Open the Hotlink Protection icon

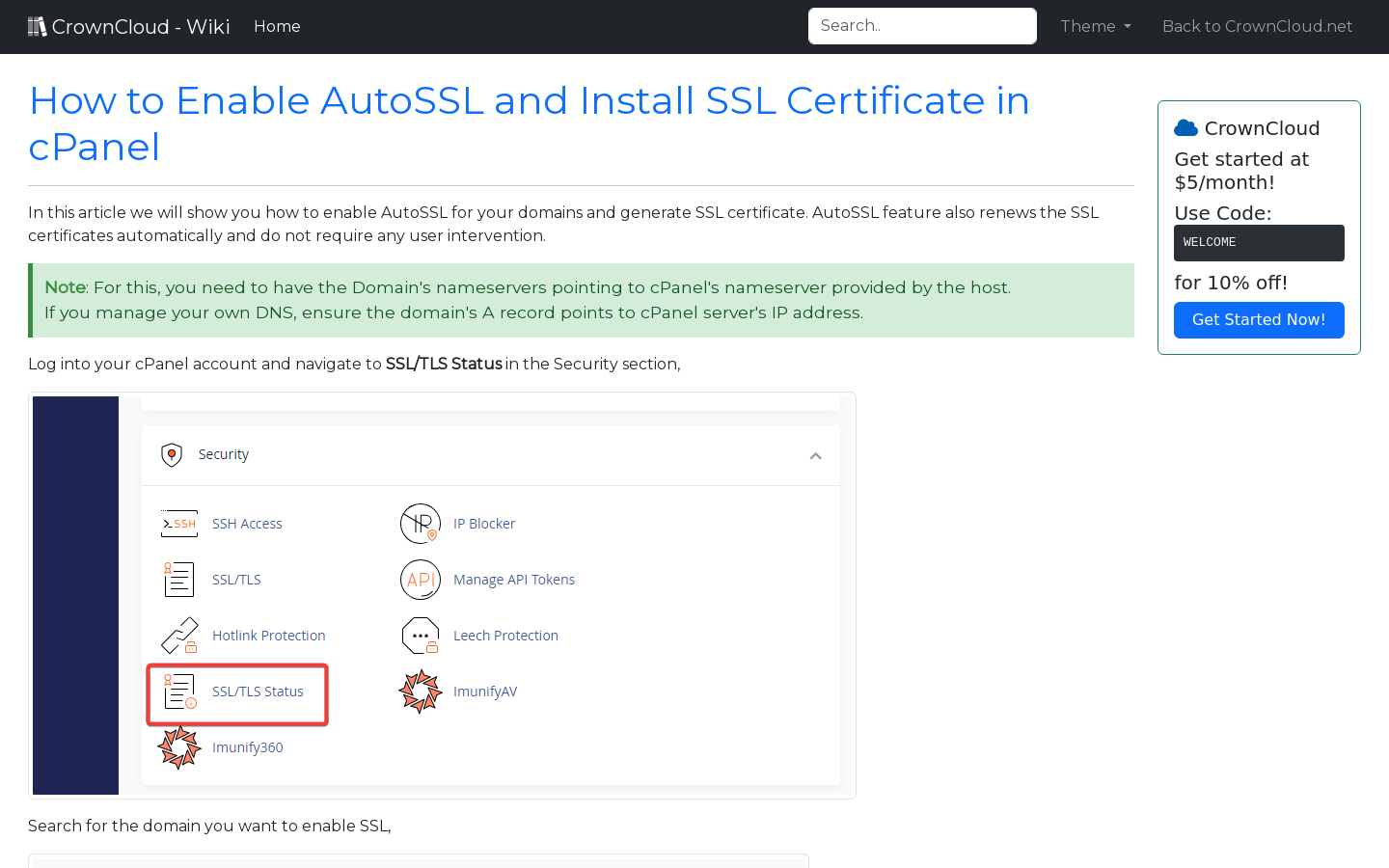(178, 635)
